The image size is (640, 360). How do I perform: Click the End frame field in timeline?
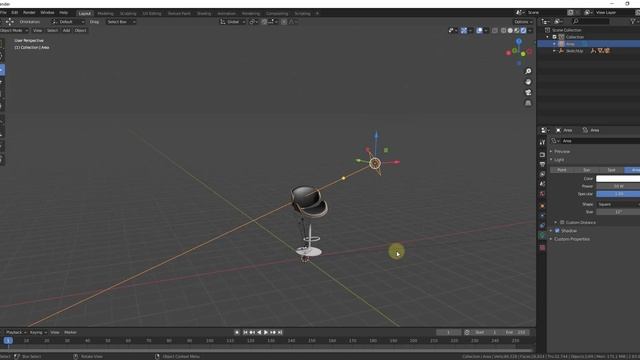[x=516, y=332]
